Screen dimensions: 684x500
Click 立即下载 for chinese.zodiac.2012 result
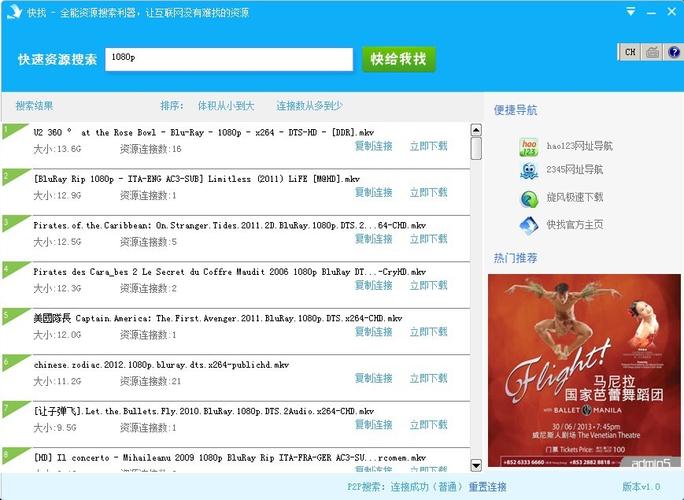point(428,379)
